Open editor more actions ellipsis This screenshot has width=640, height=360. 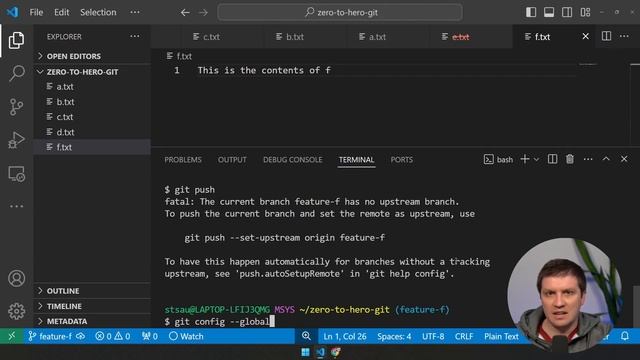pos(624,36)
